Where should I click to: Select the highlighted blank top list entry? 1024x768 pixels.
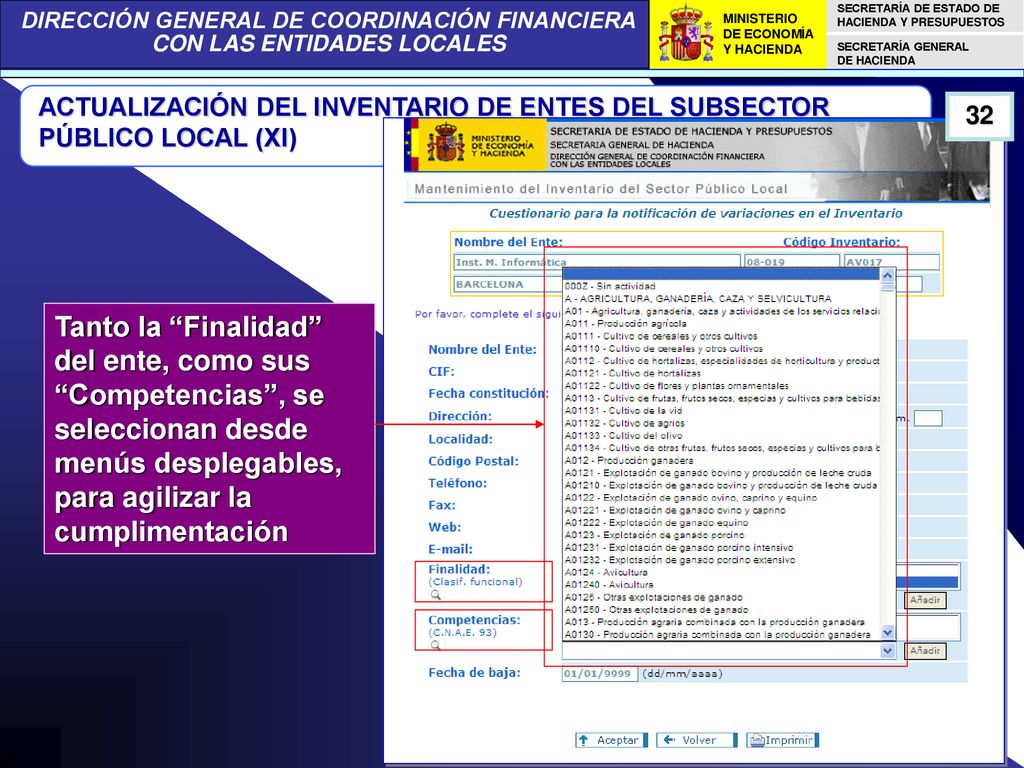click(722, 274)
